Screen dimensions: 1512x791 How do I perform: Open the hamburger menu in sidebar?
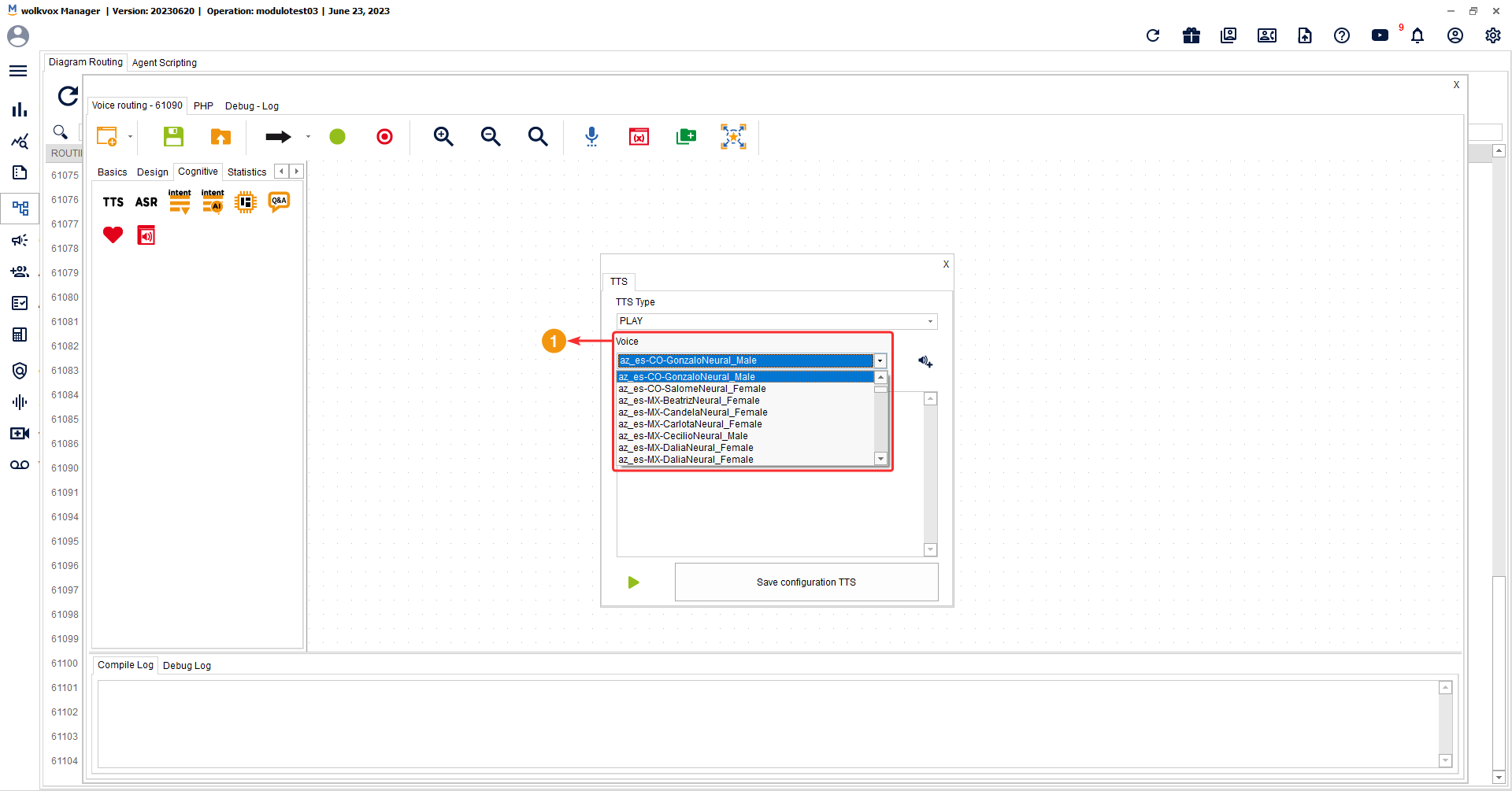click(18, 71)
